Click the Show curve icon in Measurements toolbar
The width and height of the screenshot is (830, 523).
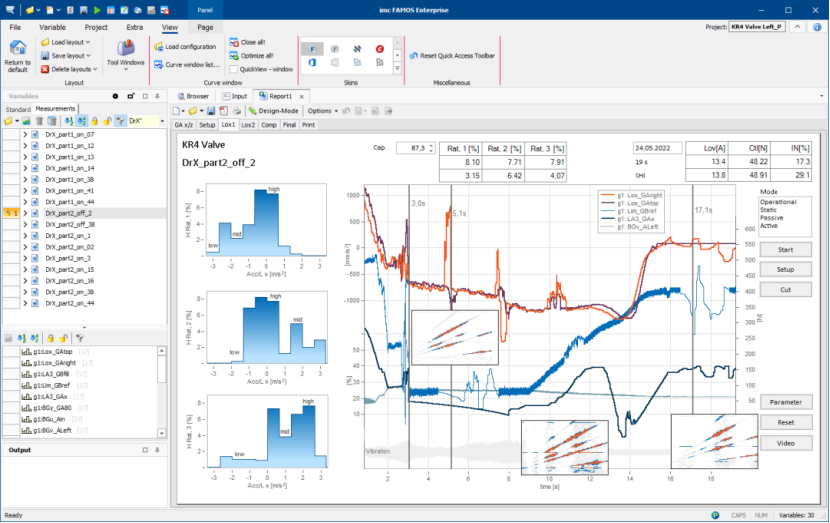pos(26,121)
